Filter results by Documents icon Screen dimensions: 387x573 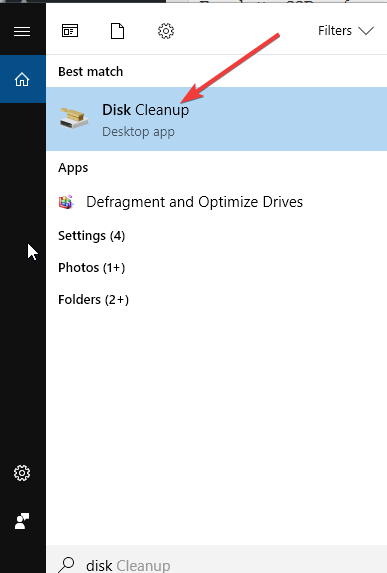pyautogui.click(x=117, y=31)
